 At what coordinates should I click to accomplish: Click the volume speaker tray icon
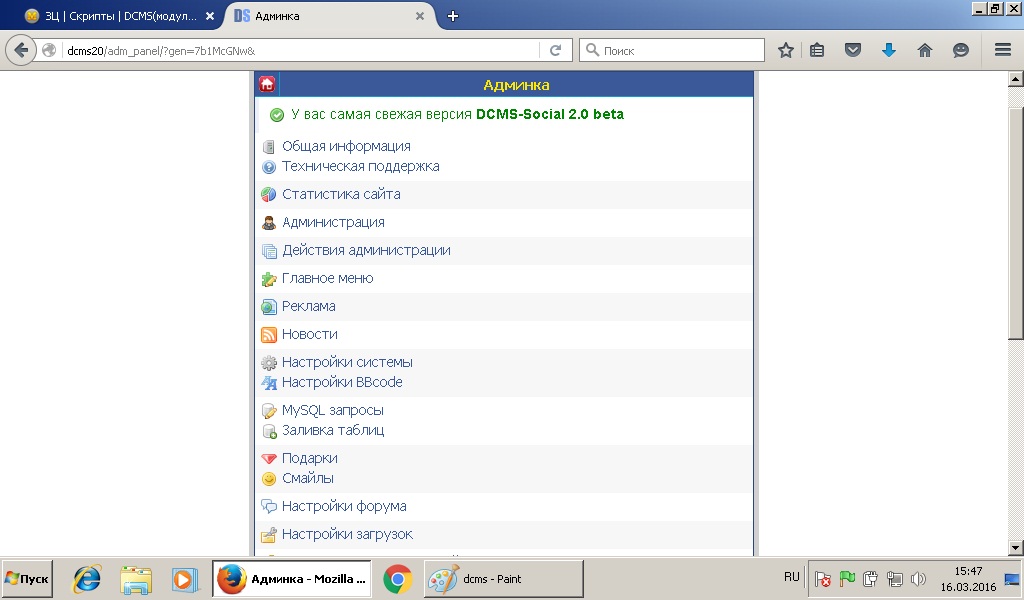[918, 579]
